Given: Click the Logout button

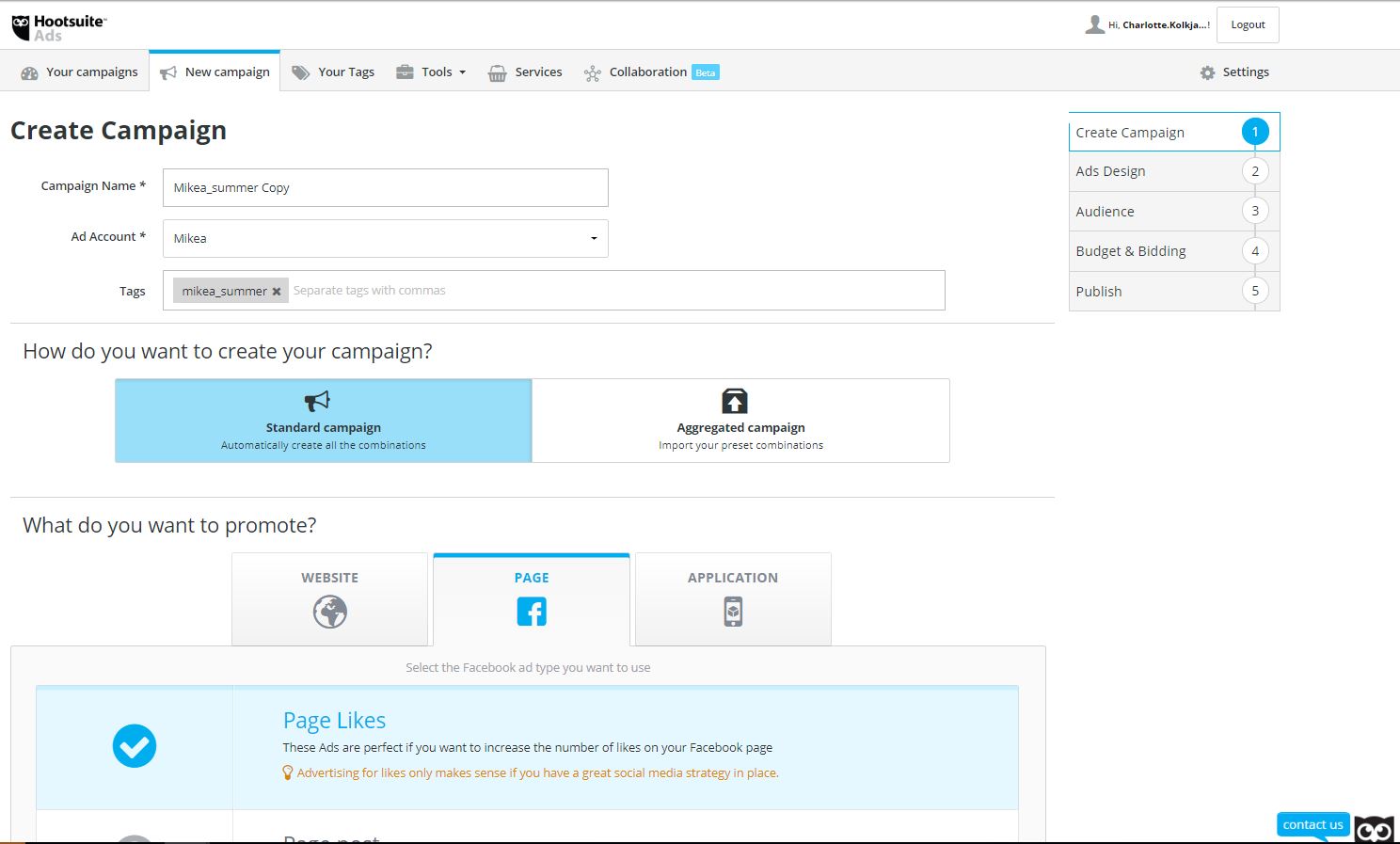Looking at the screenshot, I should click(x=1248, y=25).
